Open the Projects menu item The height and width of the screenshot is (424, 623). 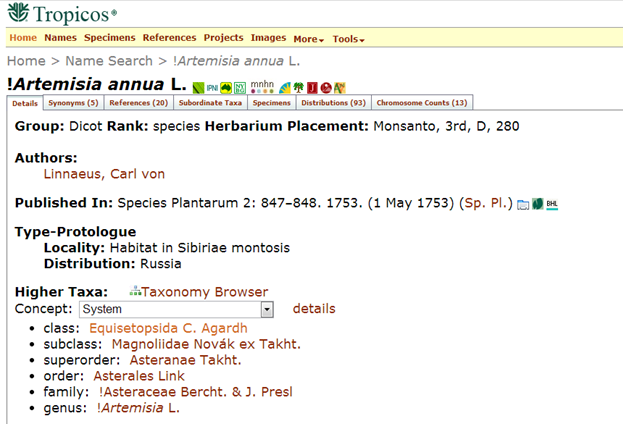pyautogui.click(x=224, y=38)
